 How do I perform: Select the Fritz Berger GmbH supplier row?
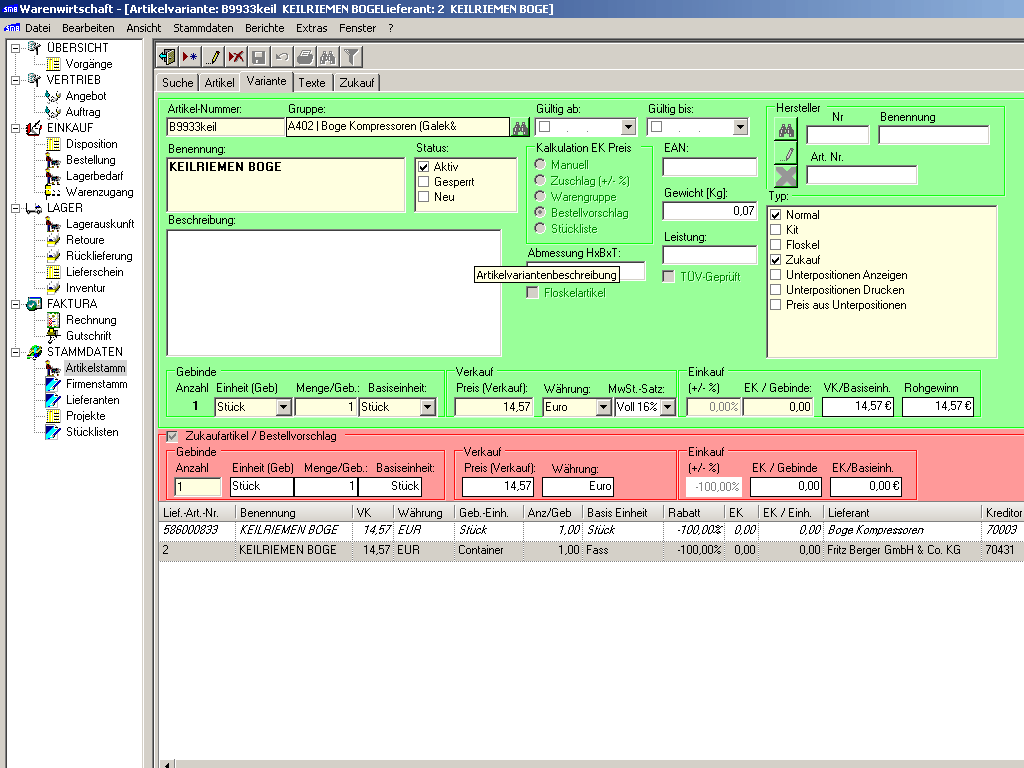coord(590,550)
